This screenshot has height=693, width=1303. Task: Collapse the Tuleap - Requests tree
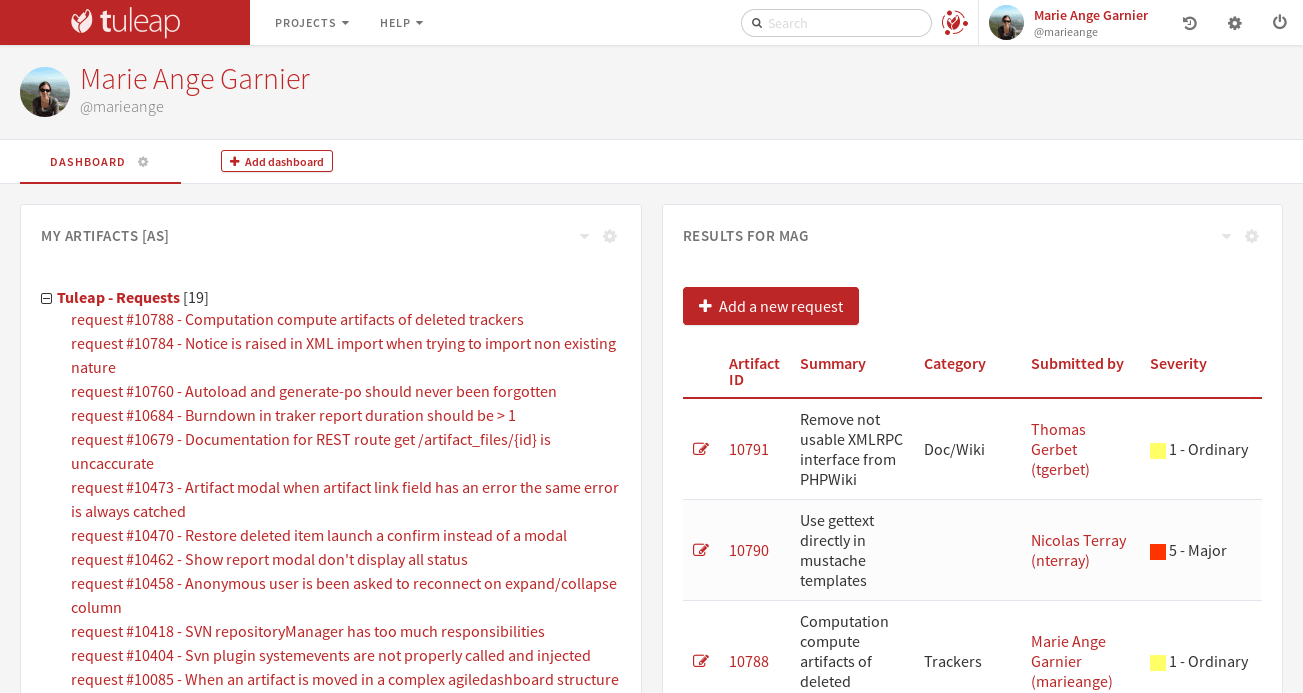46,297
